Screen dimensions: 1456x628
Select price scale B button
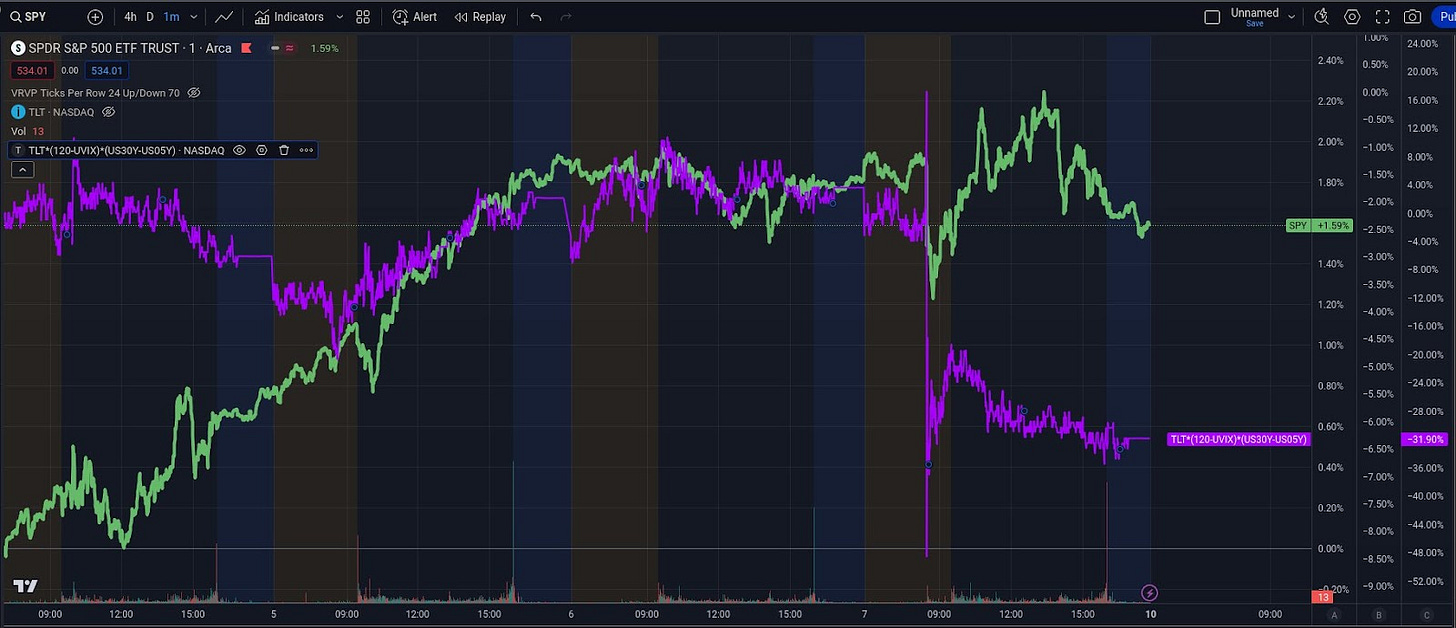(x=1379, y=614)
